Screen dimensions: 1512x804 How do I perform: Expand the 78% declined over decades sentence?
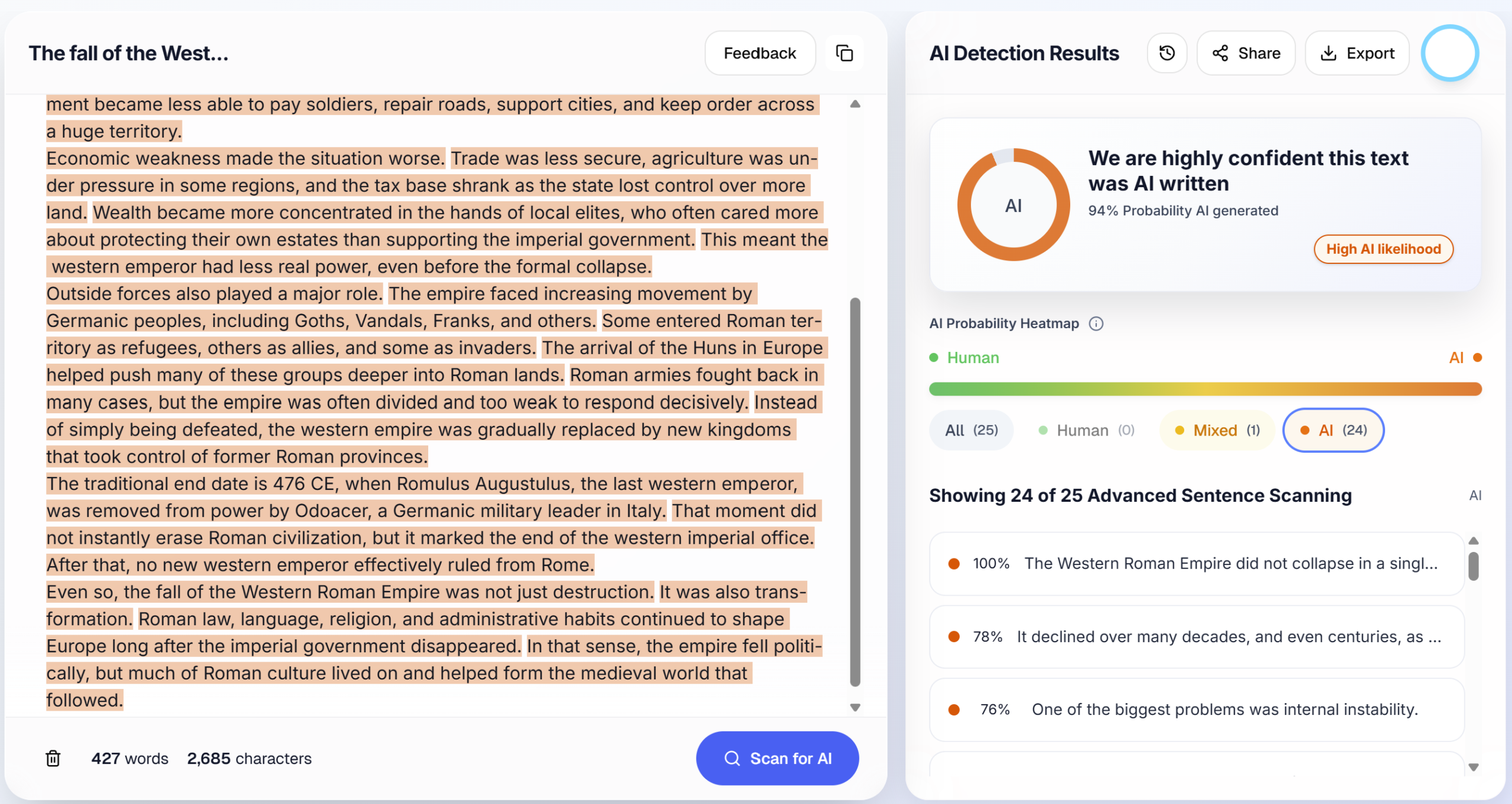pyautogui.click(x=1197, y=636)
